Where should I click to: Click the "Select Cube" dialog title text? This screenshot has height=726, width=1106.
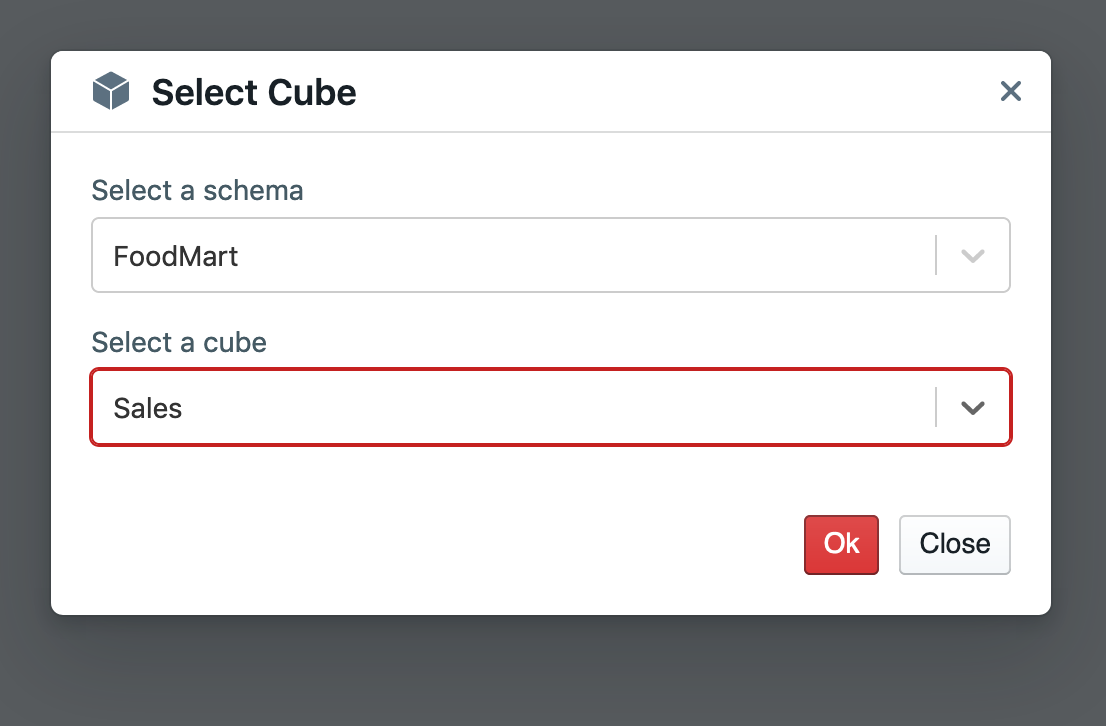click(x=254, y=92)
